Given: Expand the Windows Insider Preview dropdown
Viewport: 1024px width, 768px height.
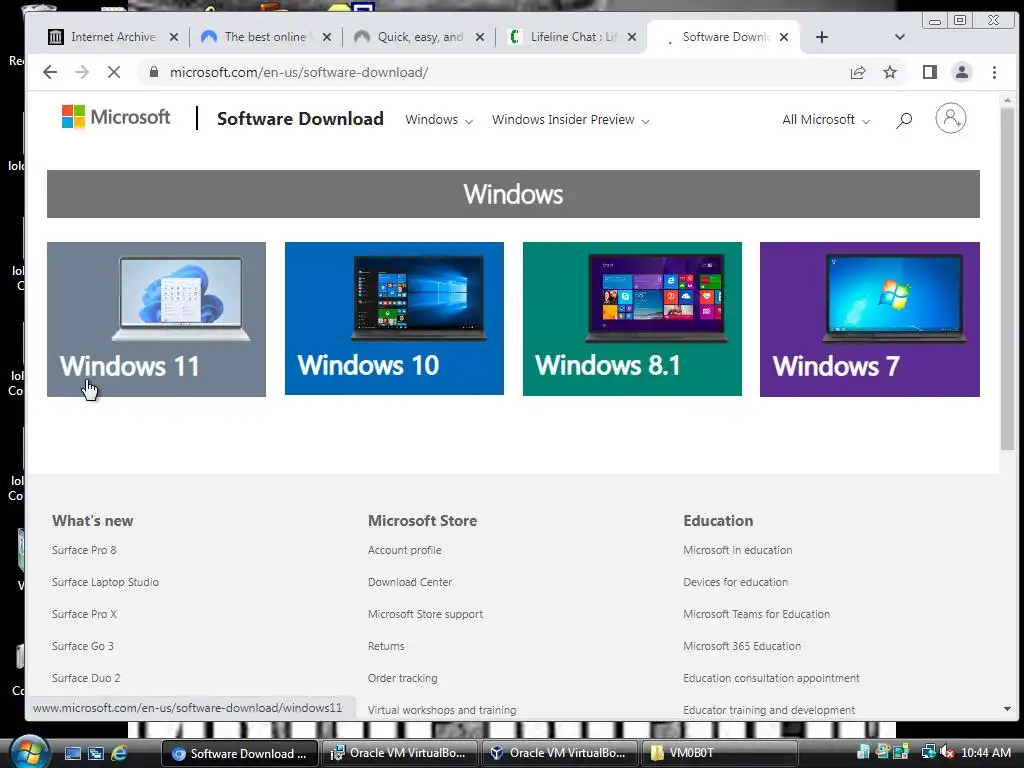Looking at the screenshot, I should click(x=570, y=120).
